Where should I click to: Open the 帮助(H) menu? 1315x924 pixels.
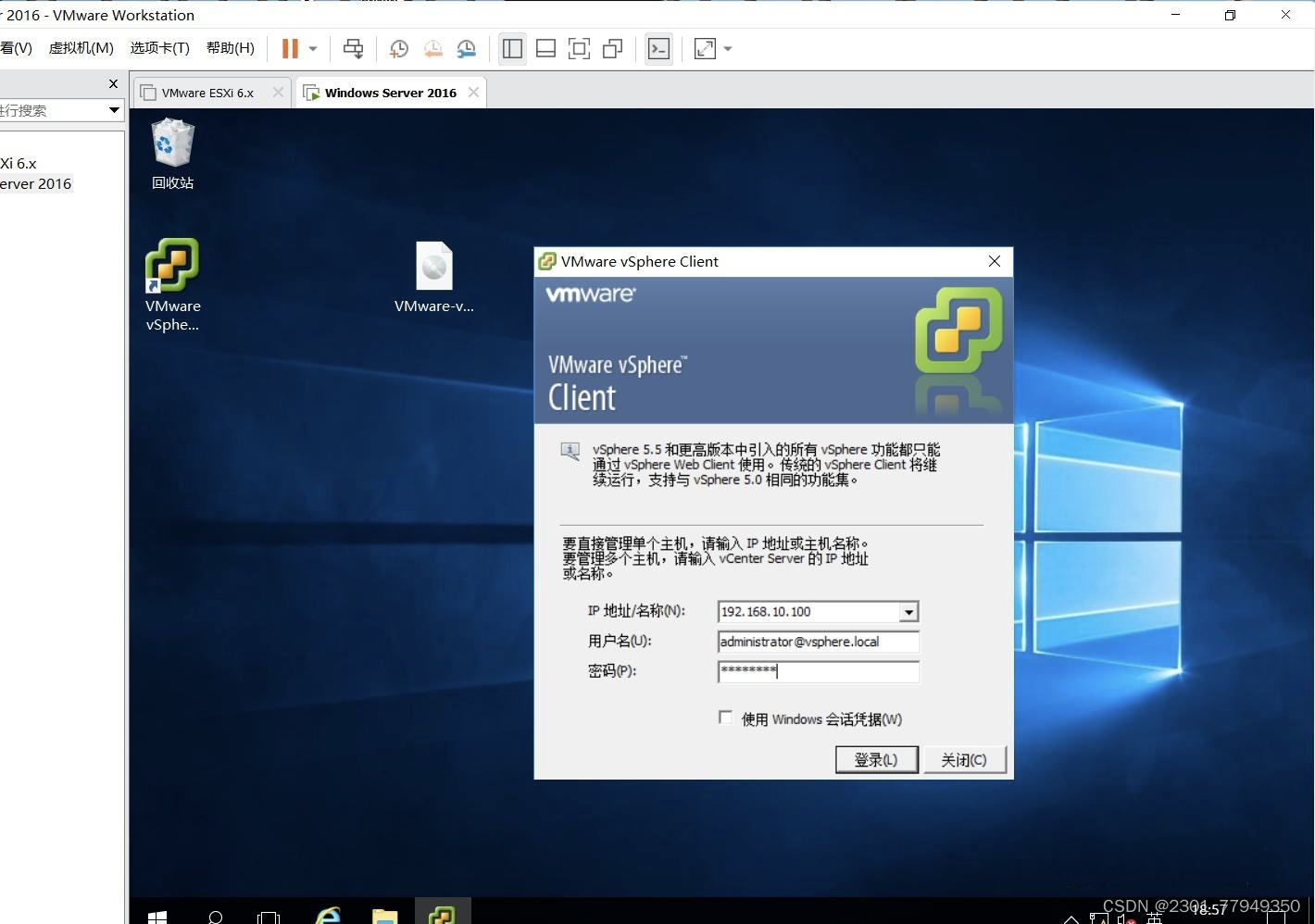pos(230,48)
